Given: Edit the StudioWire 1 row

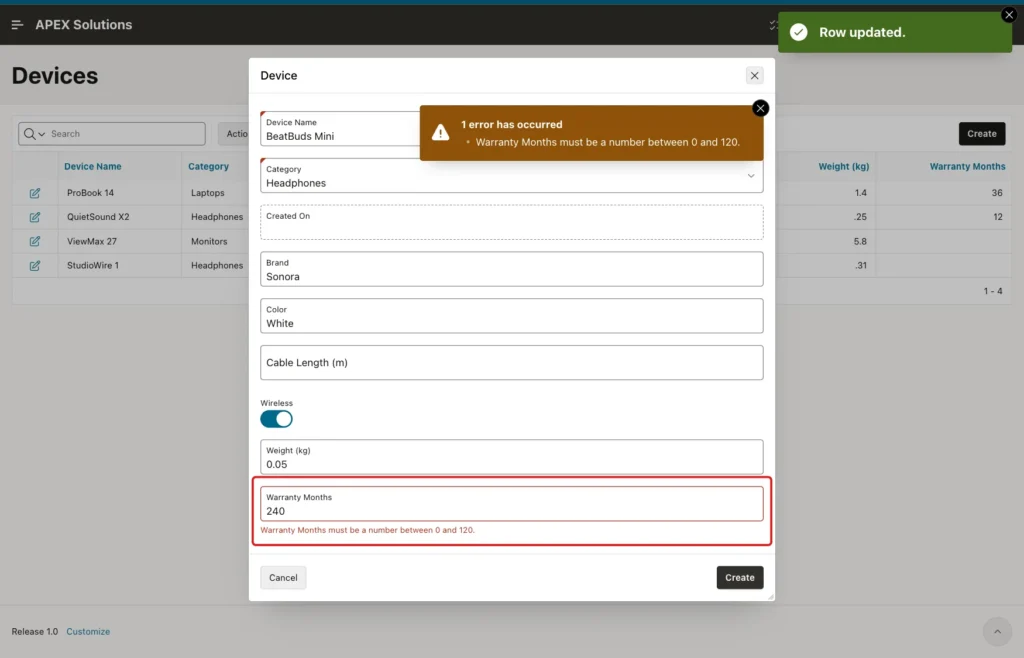Looking at the screenshot, I should pos(35,266).
